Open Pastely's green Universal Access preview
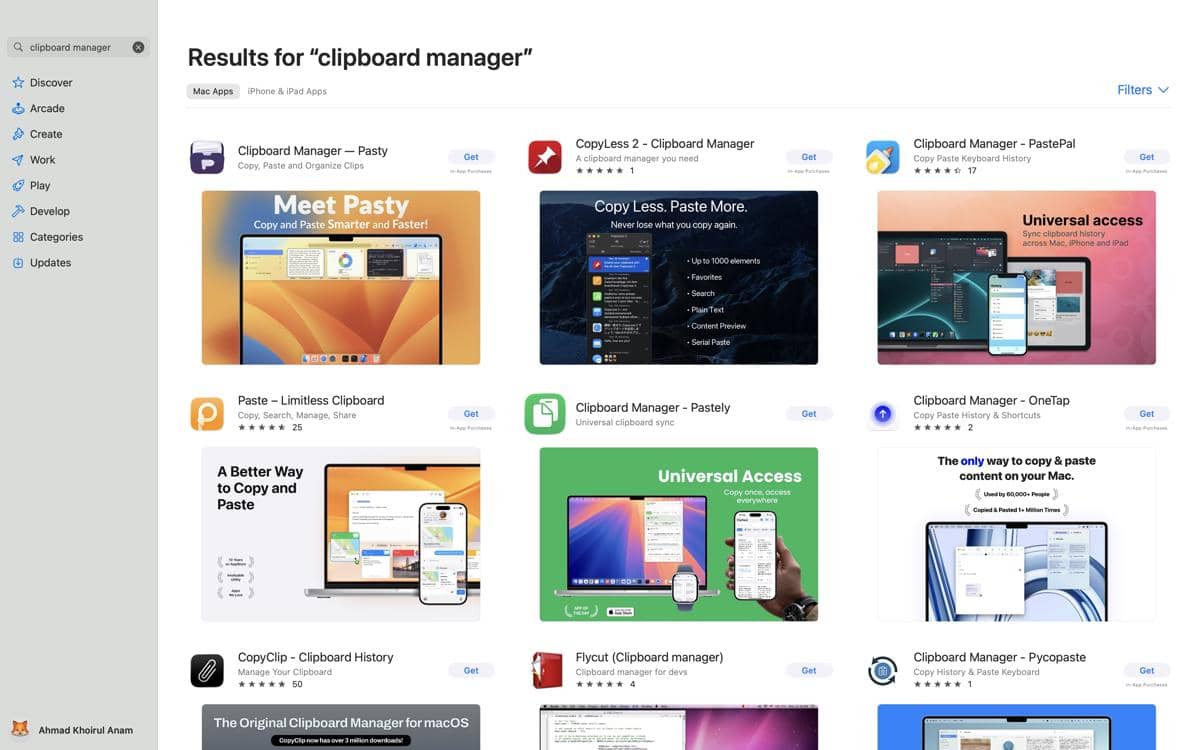This screenshot has height=750, width=1200. coord(679,535)
